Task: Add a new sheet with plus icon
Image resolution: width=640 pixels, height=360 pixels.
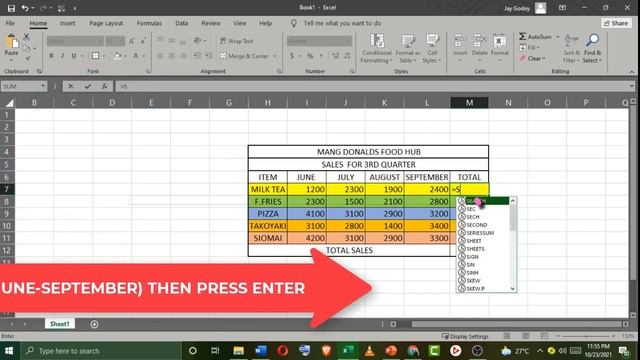Action: pos(94,324)
